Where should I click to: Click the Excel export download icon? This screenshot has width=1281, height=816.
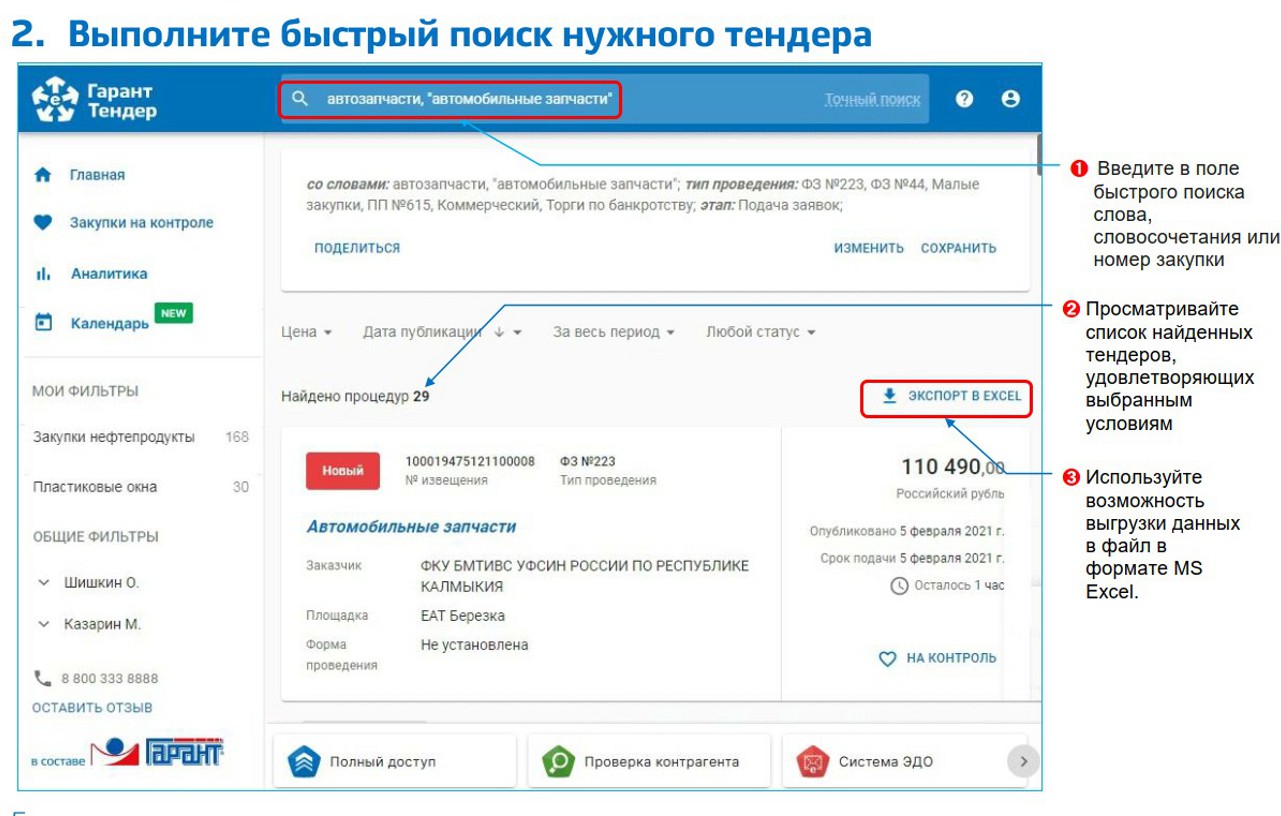coord(889,396)
